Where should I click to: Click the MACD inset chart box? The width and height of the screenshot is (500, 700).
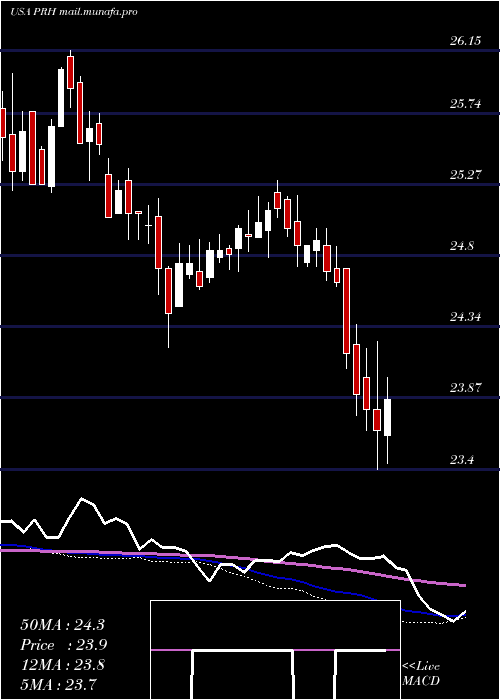pyautogui.click(x=275, y=650)
